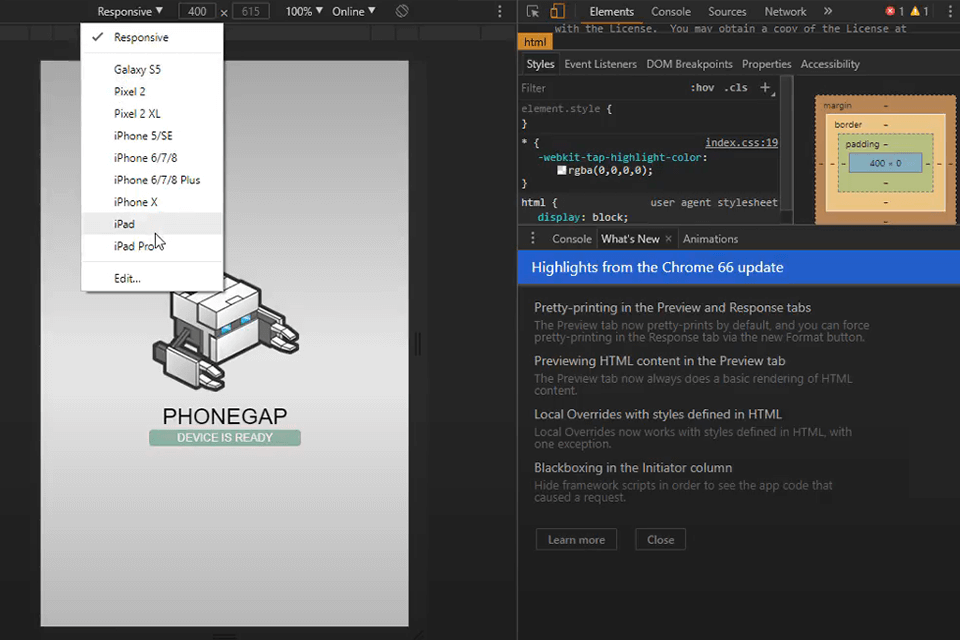Select the checked Responsive menu entry

[x=152, y=37]
